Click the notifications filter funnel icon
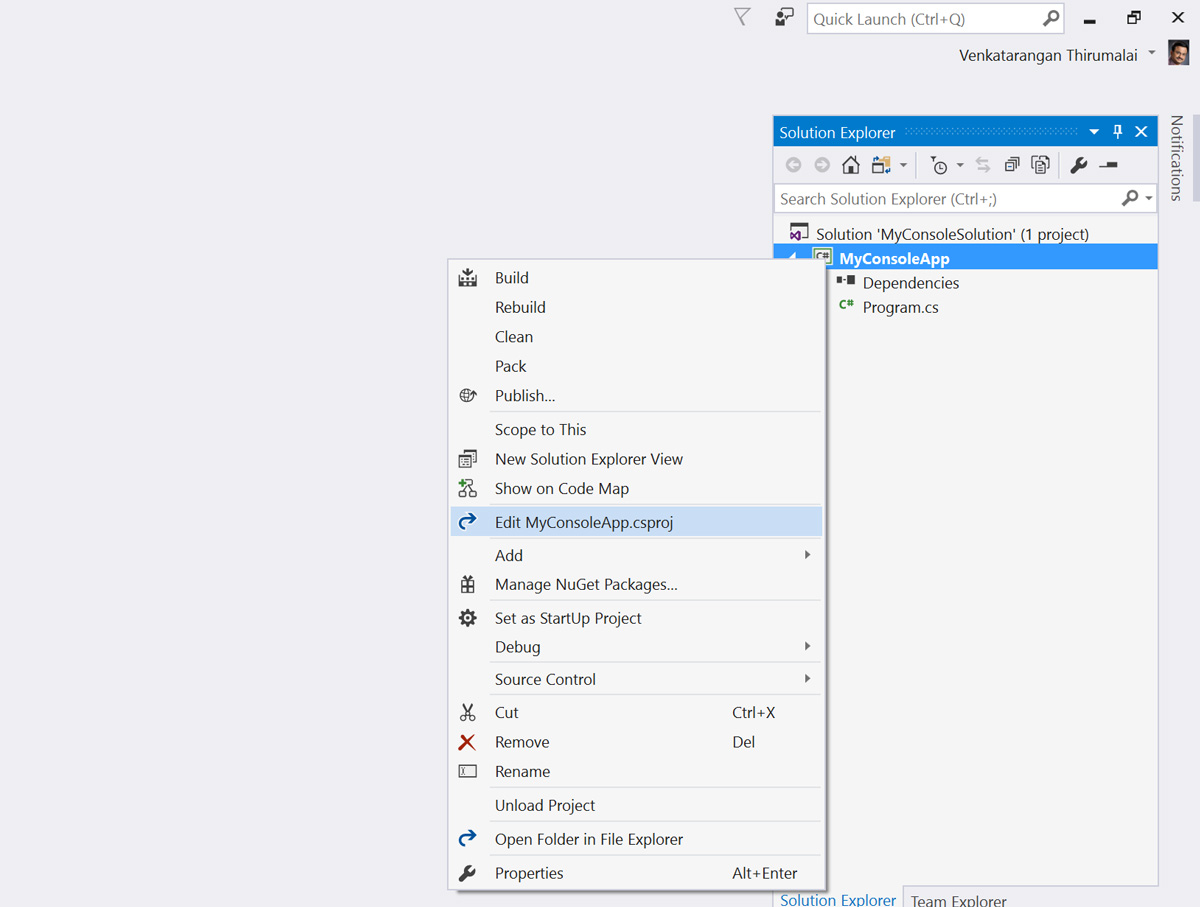1200x907 pixels. [742, 17]
